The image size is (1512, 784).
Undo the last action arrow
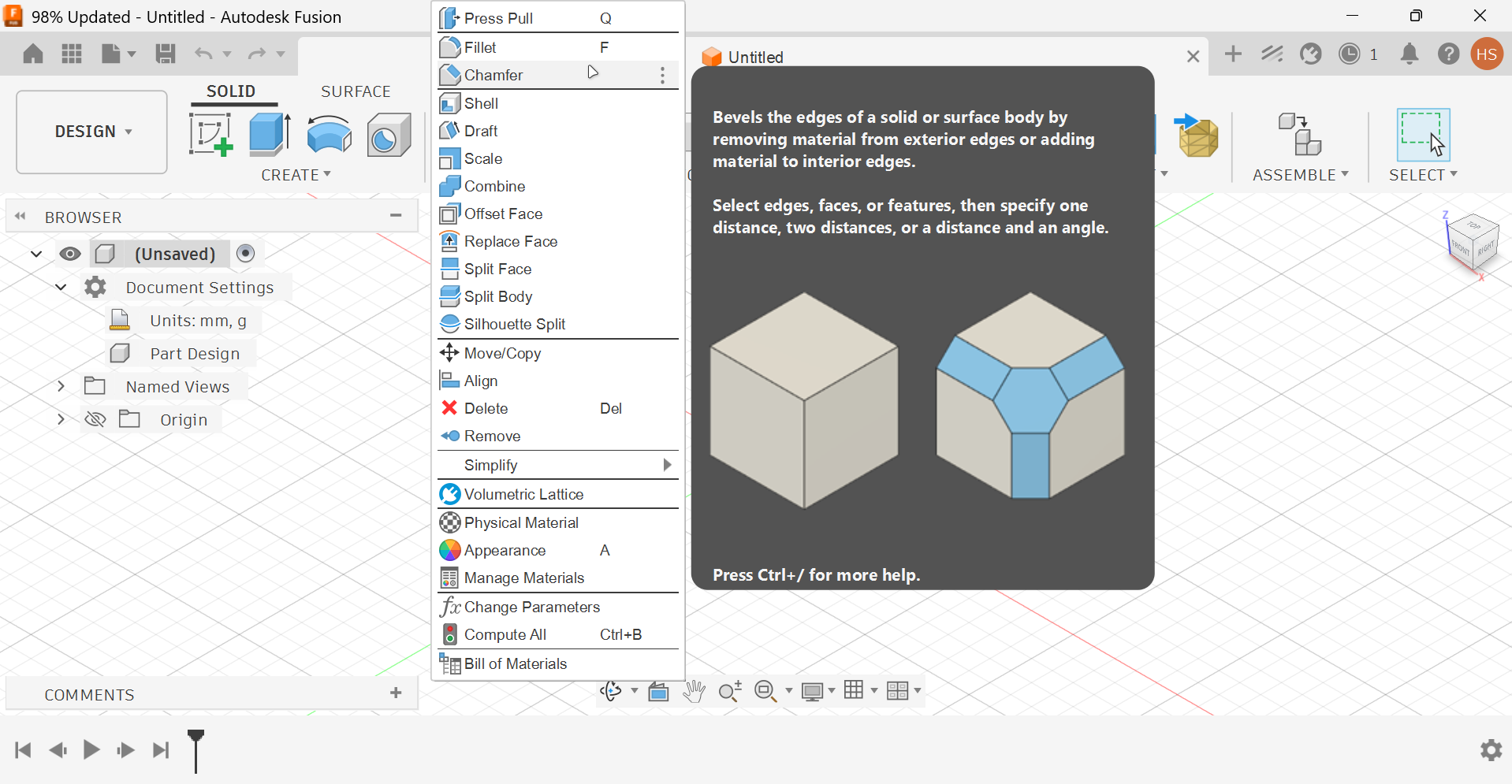pos(203,54)
